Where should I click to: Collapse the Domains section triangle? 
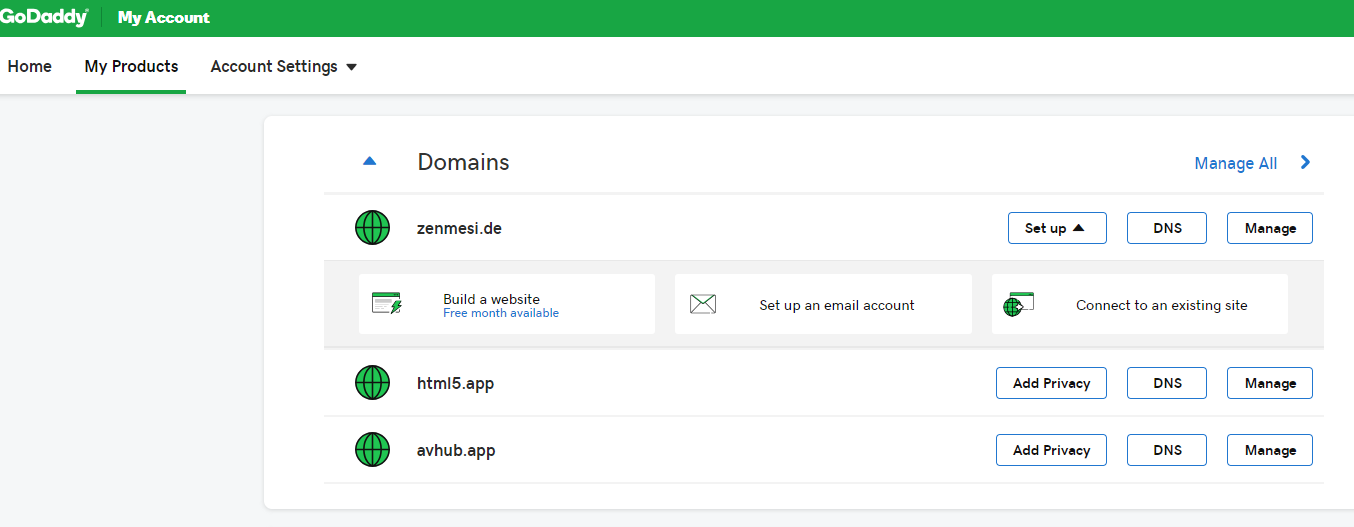[370, 162]
